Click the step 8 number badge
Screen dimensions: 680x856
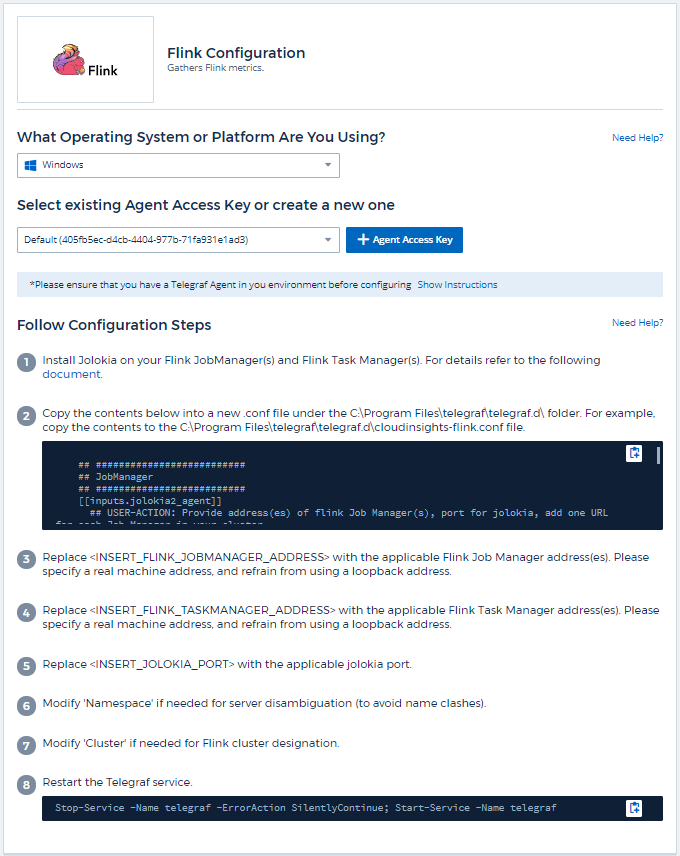pos(27,783)
